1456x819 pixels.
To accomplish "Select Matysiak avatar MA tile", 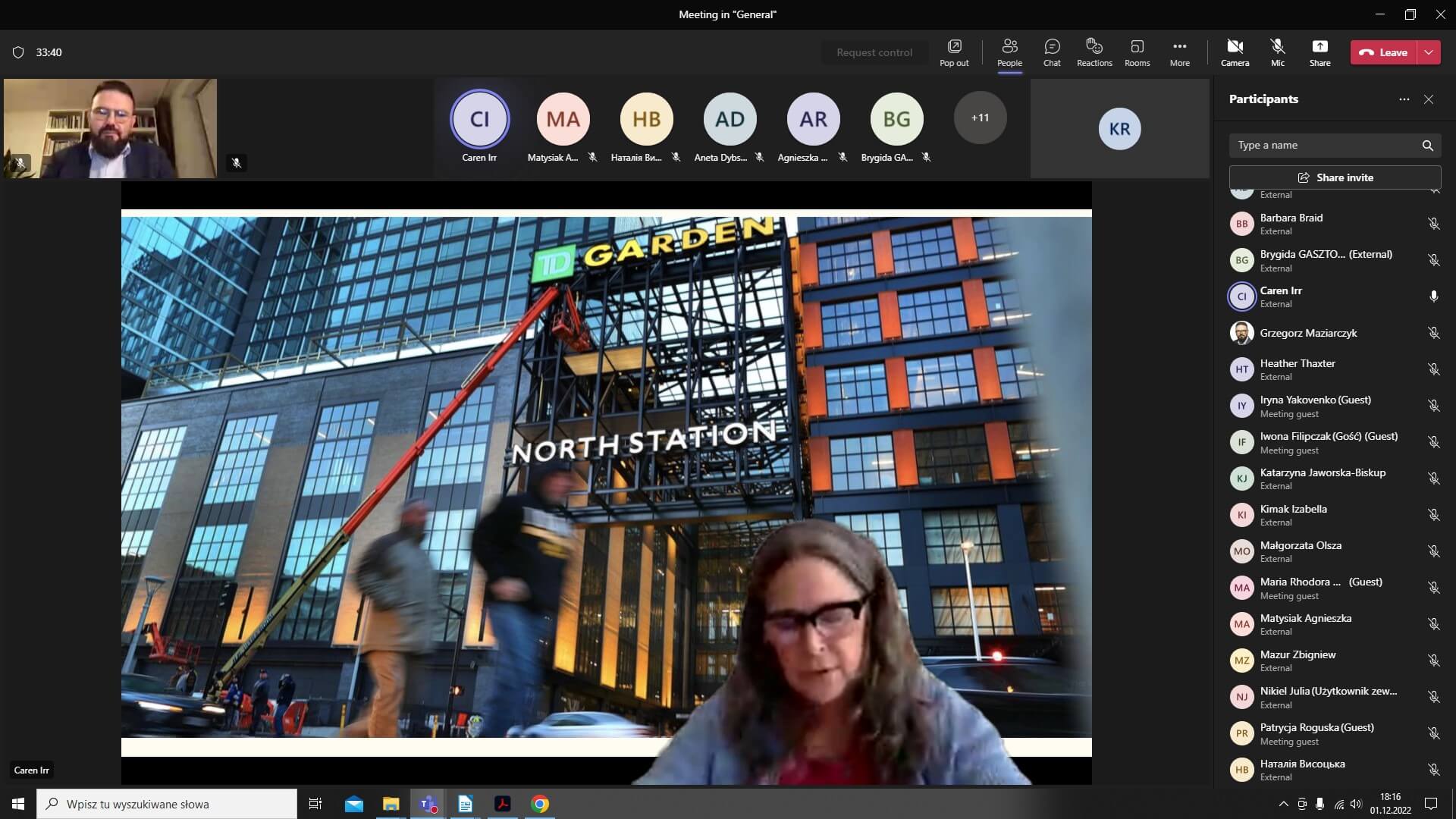I will (563, 119).
